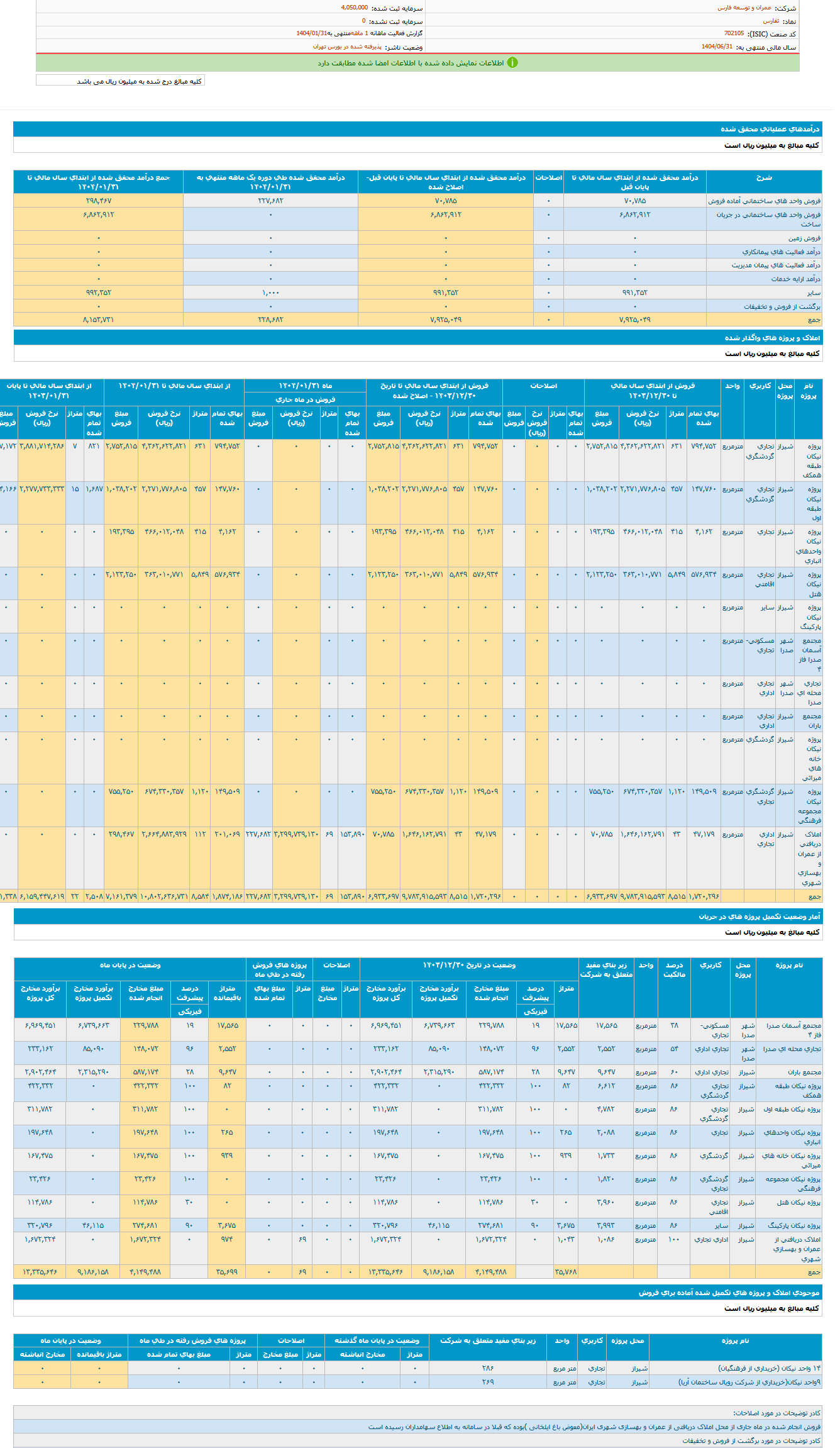Click the 'فروش زمین' row label

804,238
